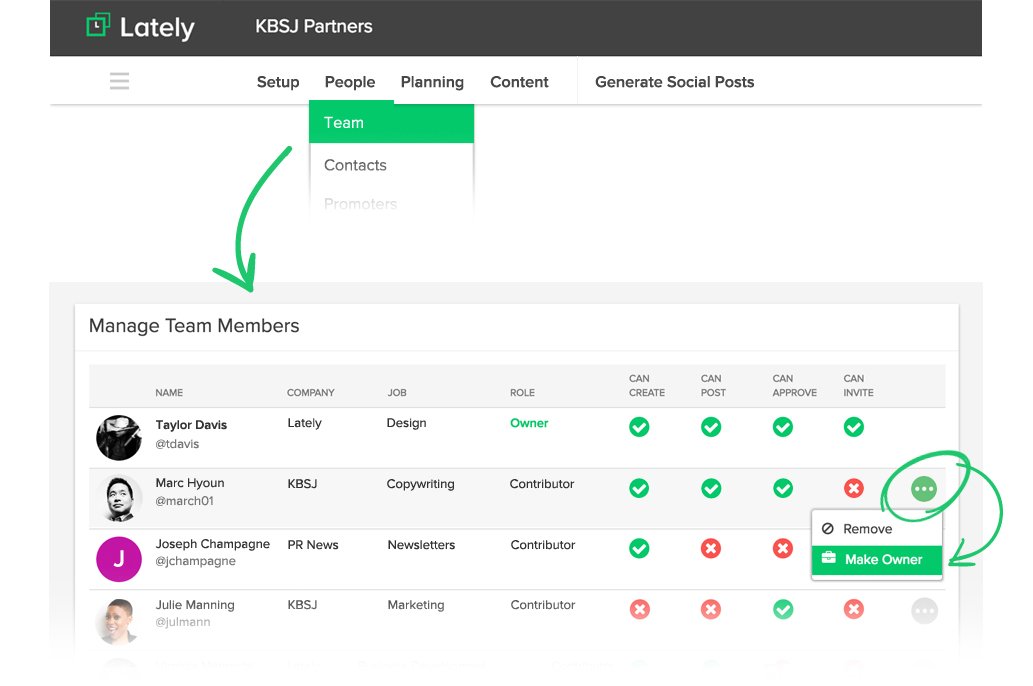
Task: Click the Manage Team Members heading
Action: (194, 326)
